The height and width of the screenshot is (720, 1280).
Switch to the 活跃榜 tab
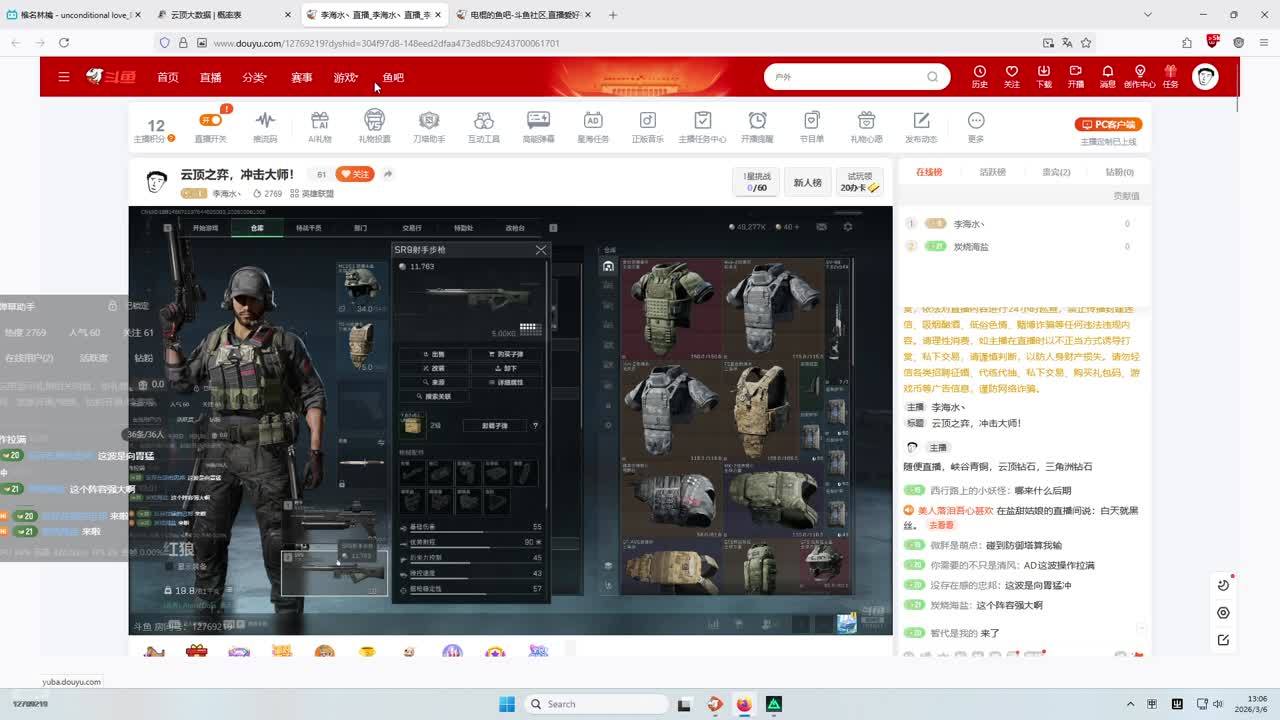[x=992, y=172]
